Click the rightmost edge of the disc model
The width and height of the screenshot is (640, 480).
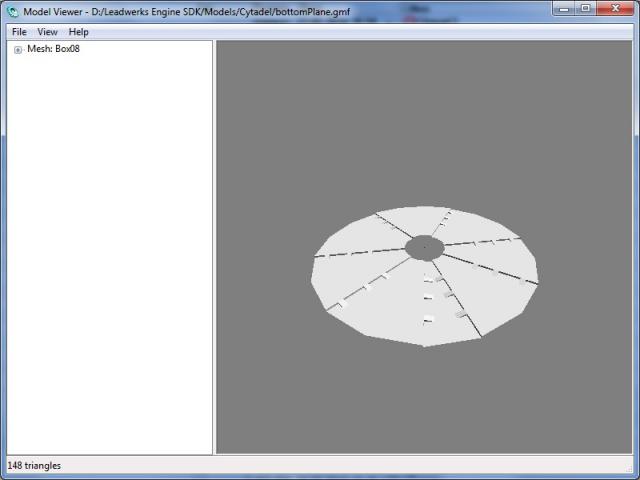[537, 268]
